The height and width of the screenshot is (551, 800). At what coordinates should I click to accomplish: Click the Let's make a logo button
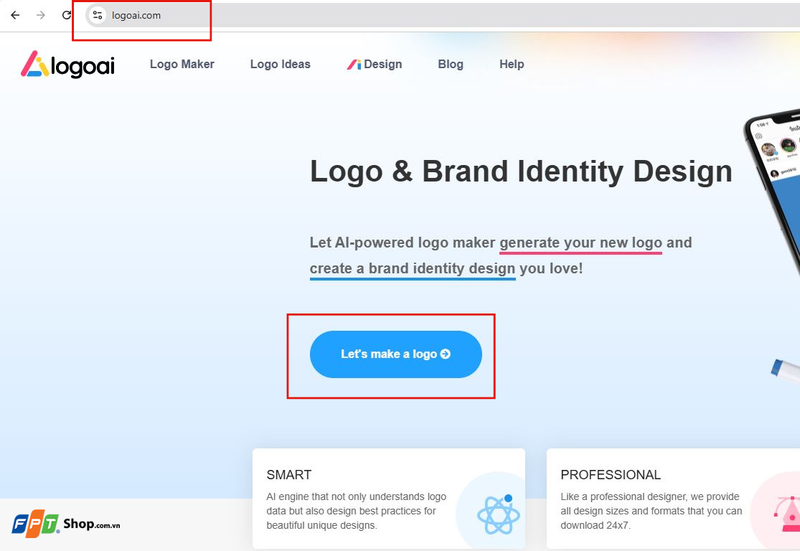click(x=395, y=354)
